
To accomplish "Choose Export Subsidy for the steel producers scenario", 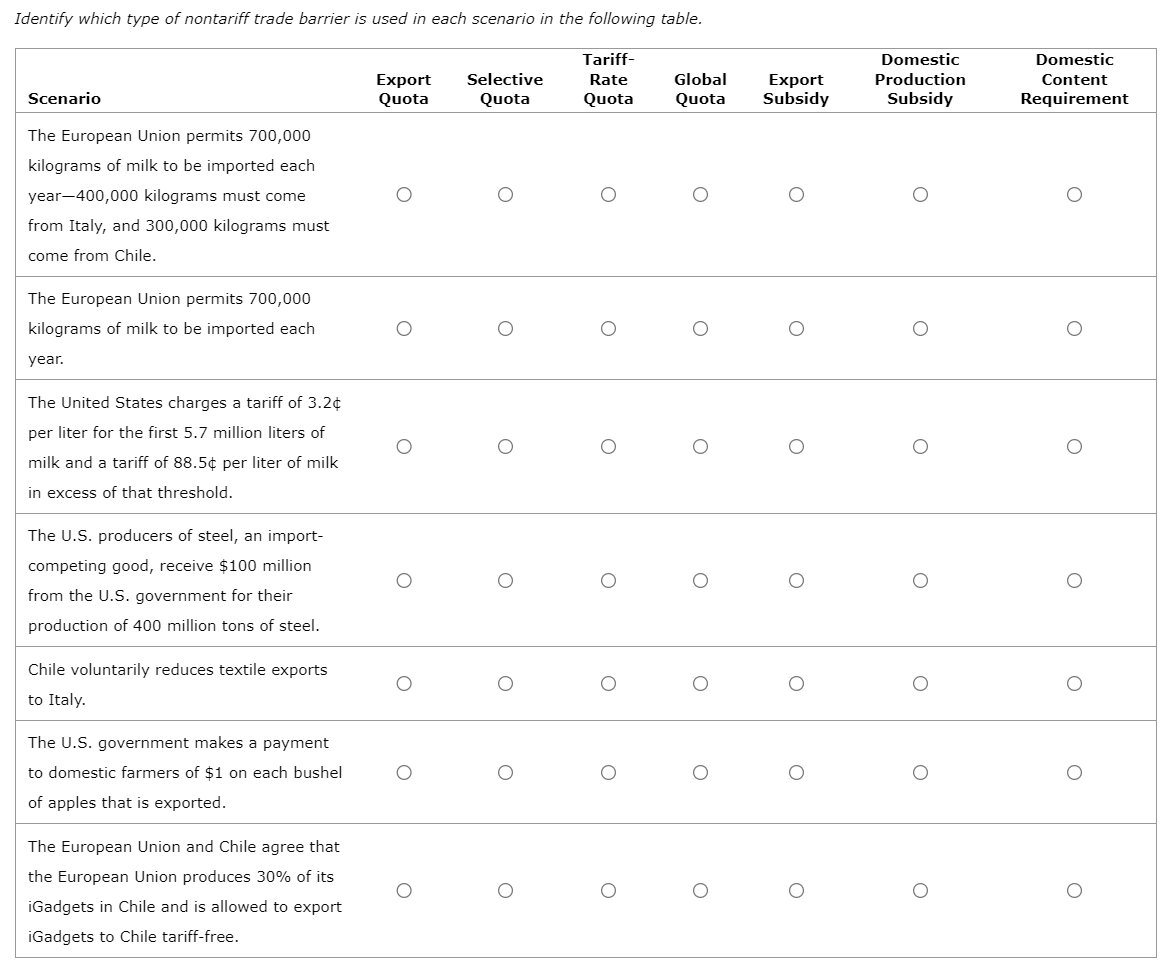I will click(x=796, y=580).
